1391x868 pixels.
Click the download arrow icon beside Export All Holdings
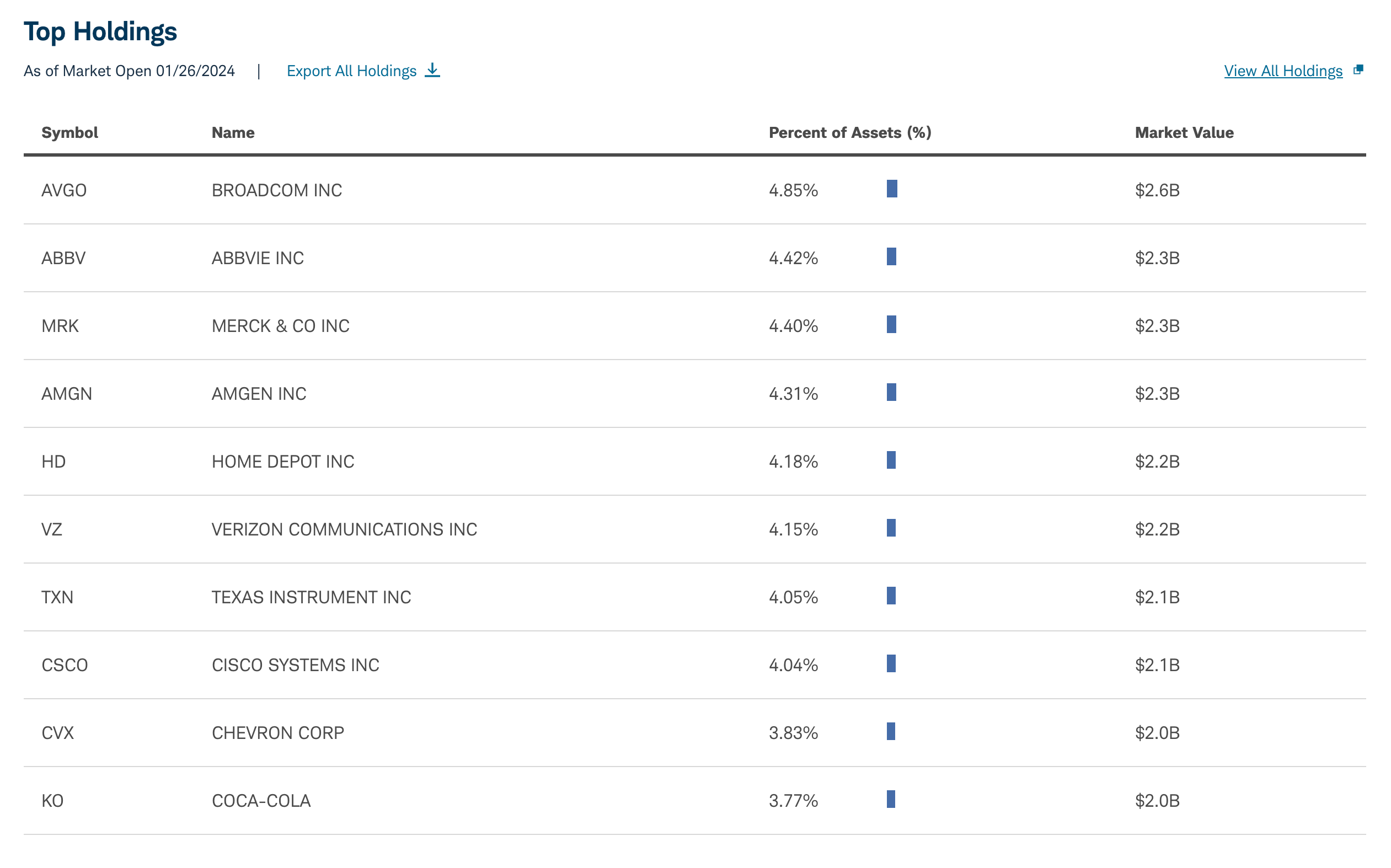coord(432,71)
